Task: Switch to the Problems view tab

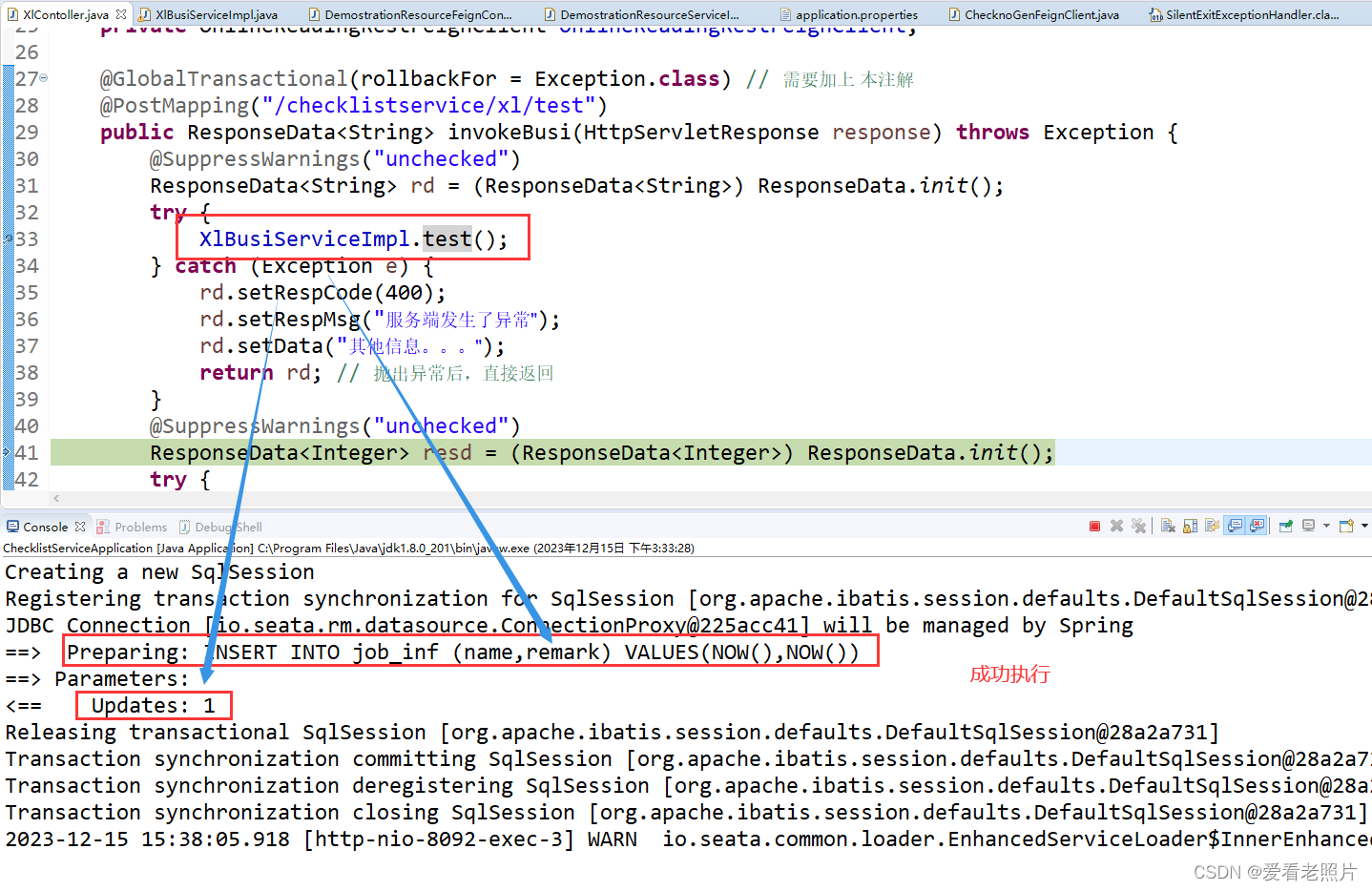Action: tap(132, 527)
